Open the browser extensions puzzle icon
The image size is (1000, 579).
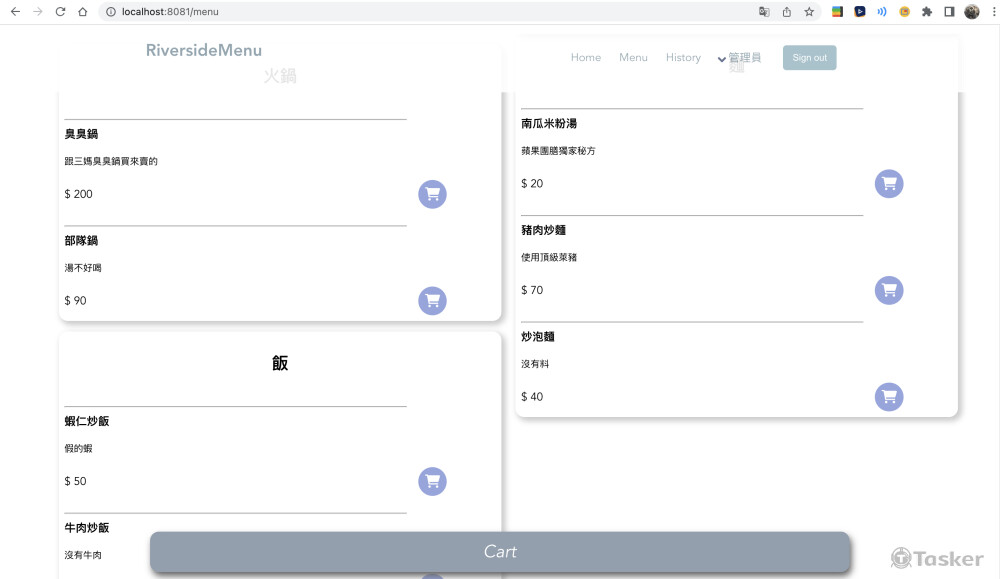[927, 12]
